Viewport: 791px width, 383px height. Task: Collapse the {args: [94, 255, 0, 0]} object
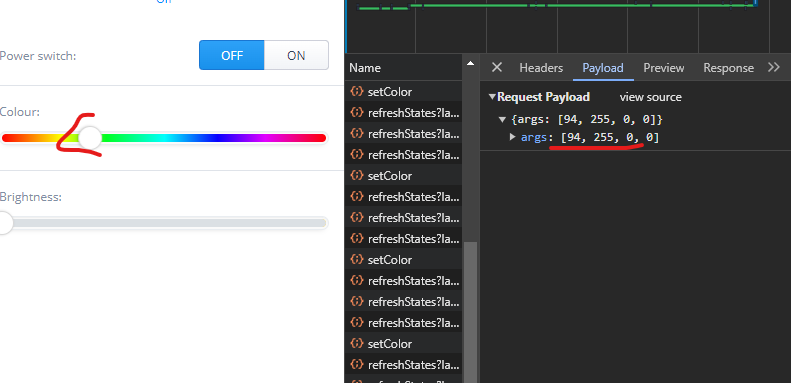(502, 120)
